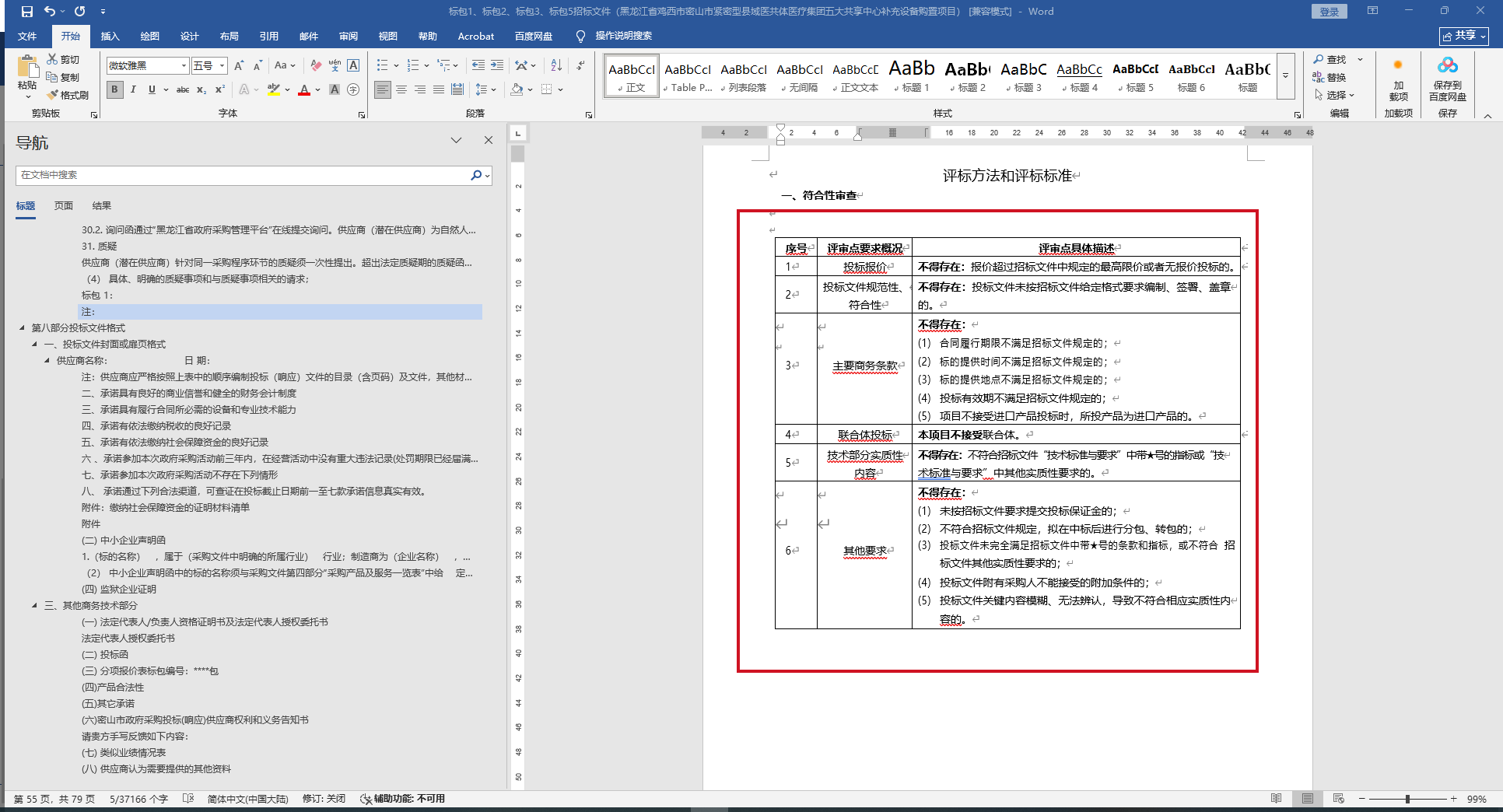Switch to the 页面 navigation tab

tap(64, 205)
